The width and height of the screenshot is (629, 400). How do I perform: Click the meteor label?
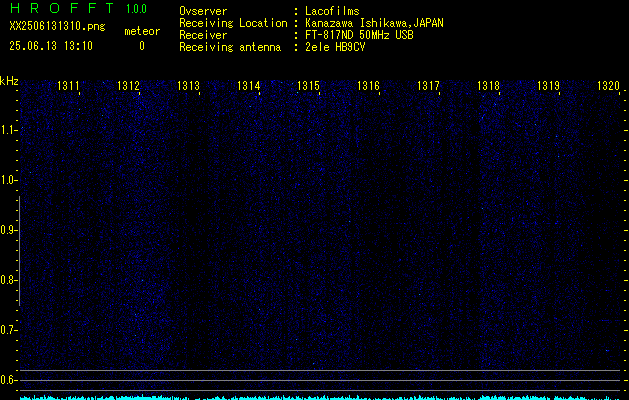coord(142,31)
